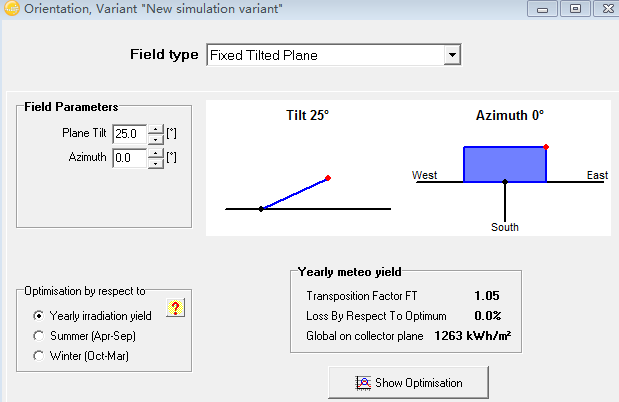Increase Azimuth with up spinner arrow
Image resolution: width=619 pixels, height=402 pixels.
coord(156,153)
